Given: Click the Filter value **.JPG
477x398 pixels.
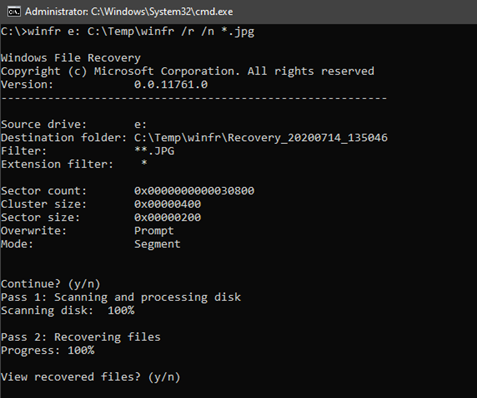Looking at the screenshot, I should click(154, 151).
